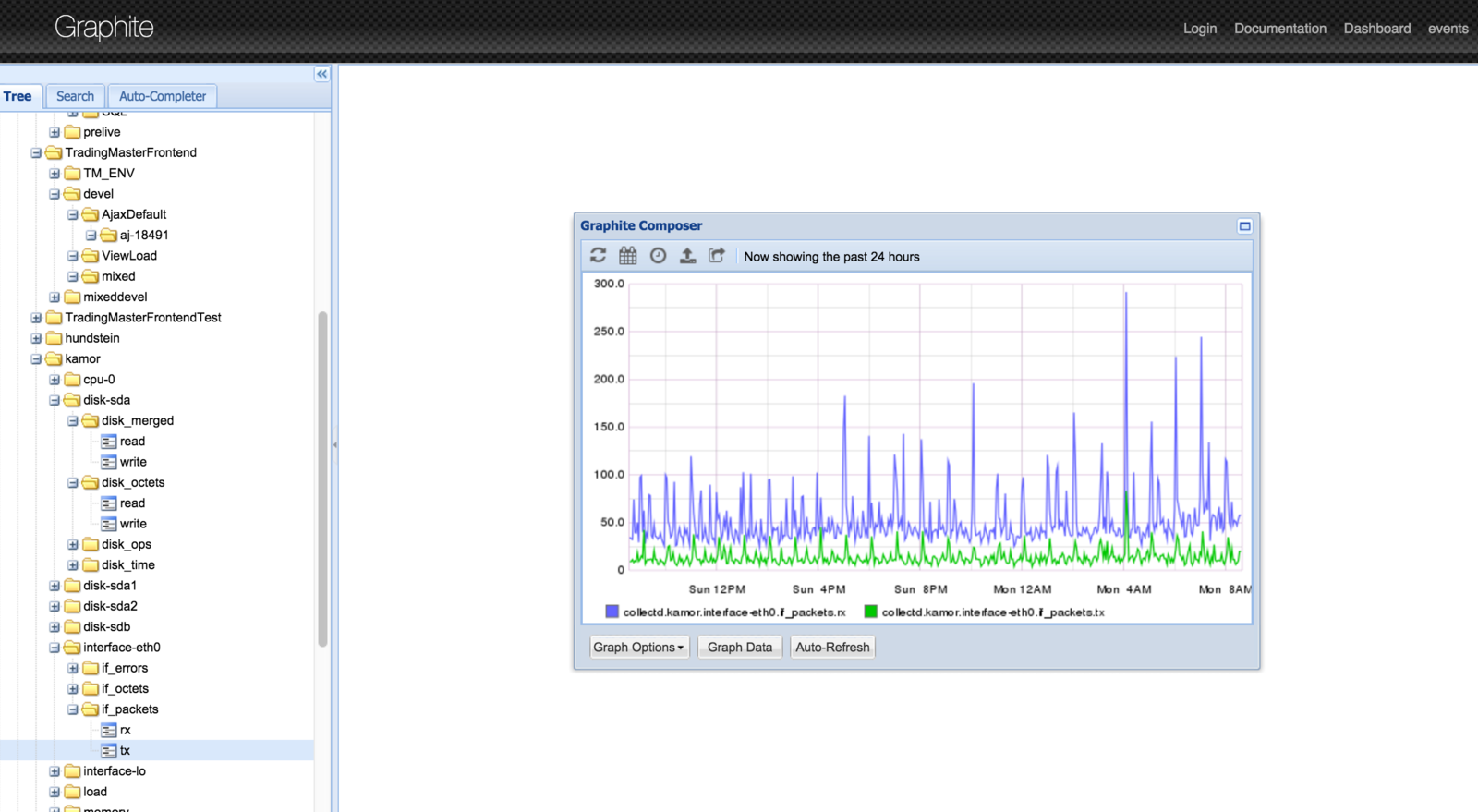
Task: Select the rx metric icon under if_packets
Action: click(x=109, y=730)
